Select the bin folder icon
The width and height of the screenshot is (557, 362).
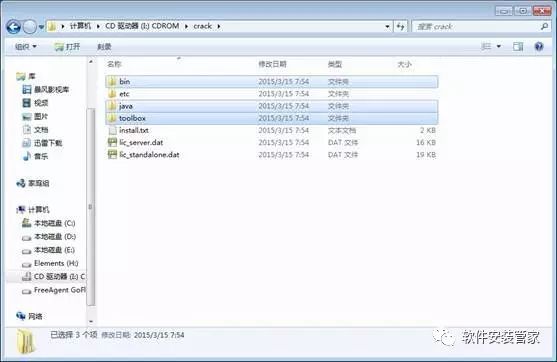coord(112,81)
